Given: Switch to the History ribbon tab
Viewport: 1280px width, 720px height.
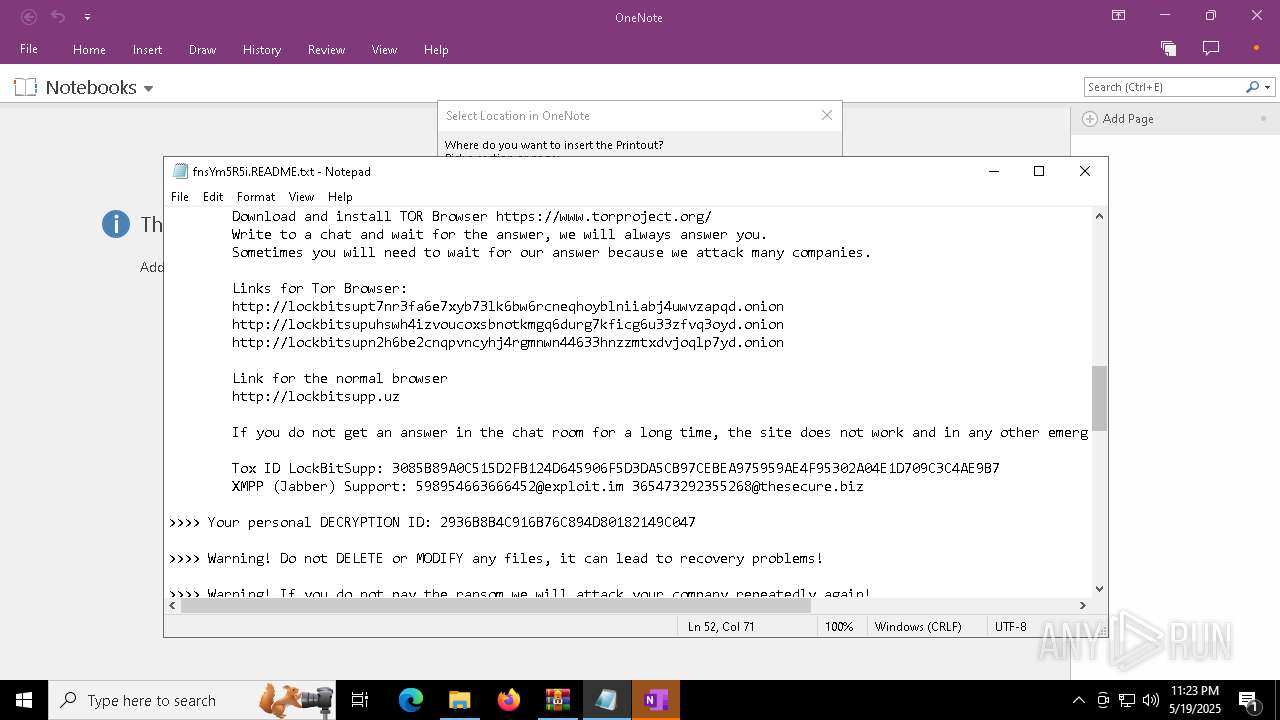Looking at the screenshot, I should pos(262,49).
